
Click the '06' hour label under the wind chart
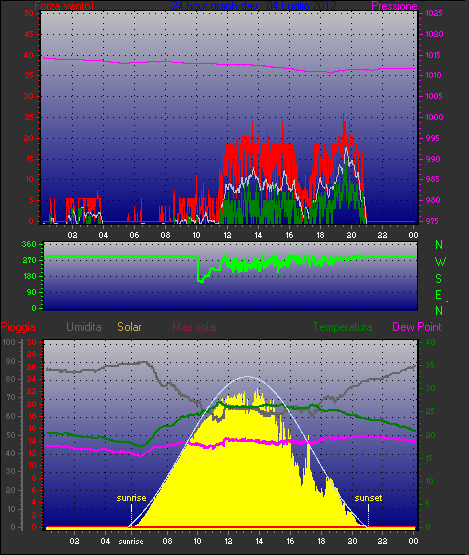134,235
